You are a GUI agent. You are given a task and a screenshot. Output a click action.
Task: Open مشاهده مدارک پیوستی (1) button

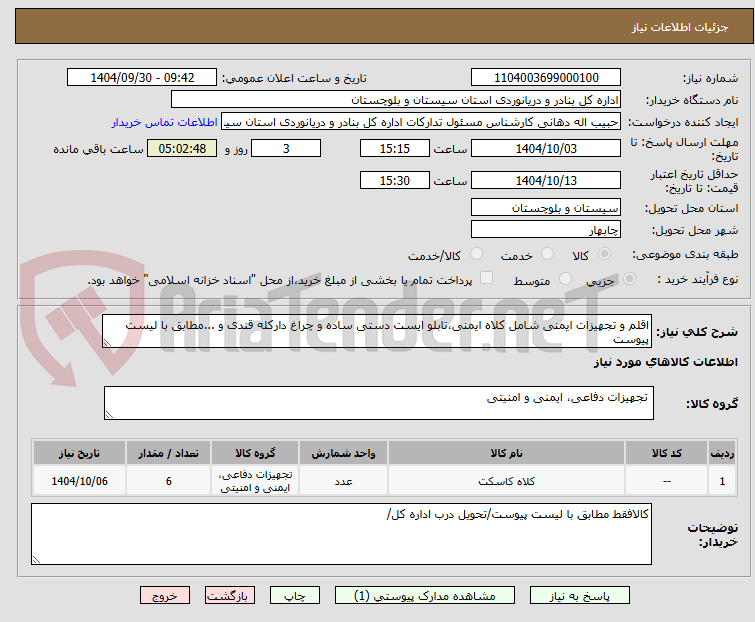pos(424,596)
